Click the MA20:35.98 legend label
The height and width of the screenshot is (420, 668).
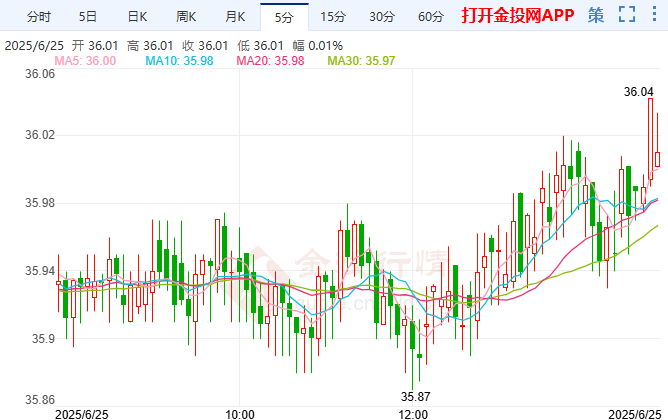272,61
